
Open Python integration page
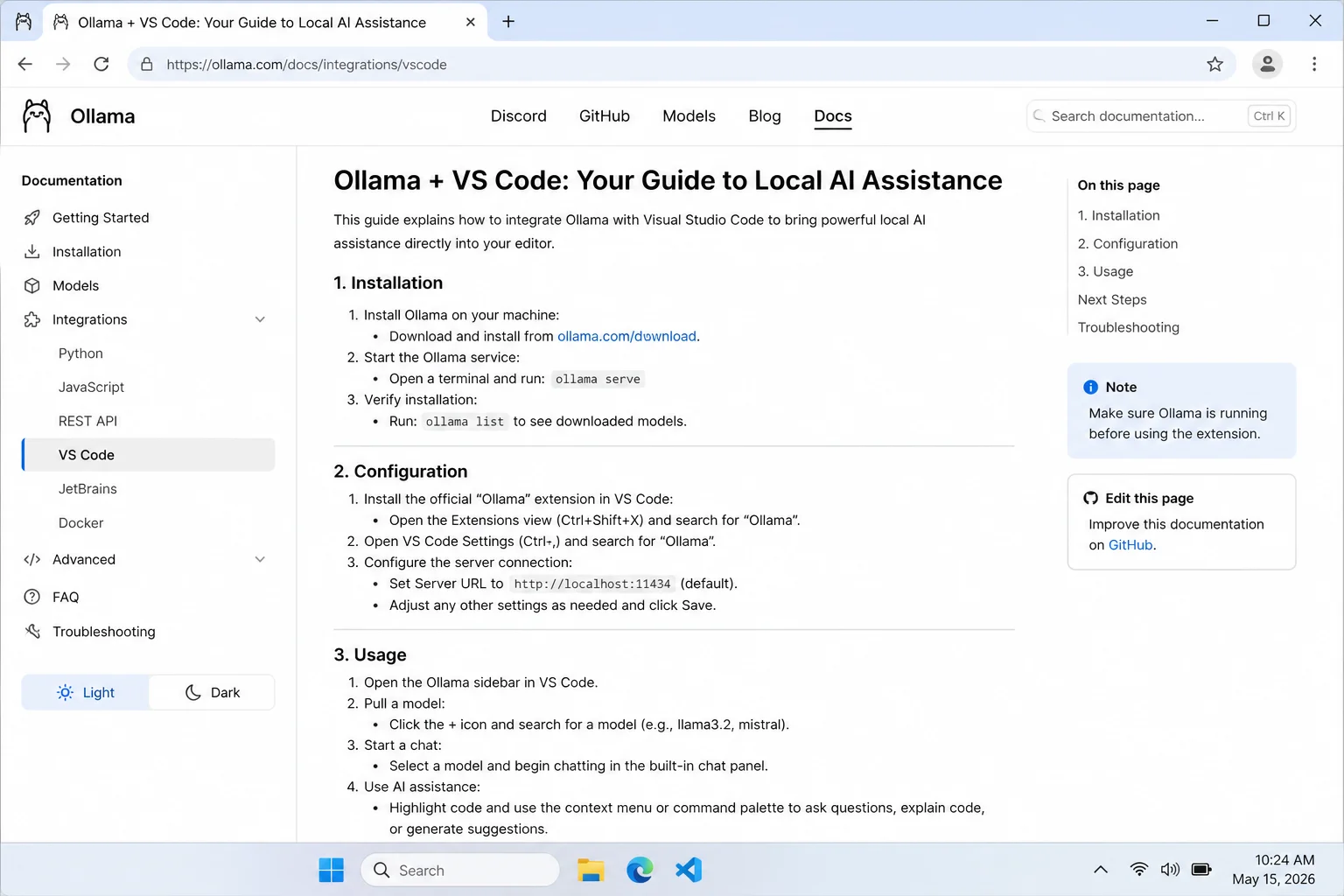click(x=80, y=353)
